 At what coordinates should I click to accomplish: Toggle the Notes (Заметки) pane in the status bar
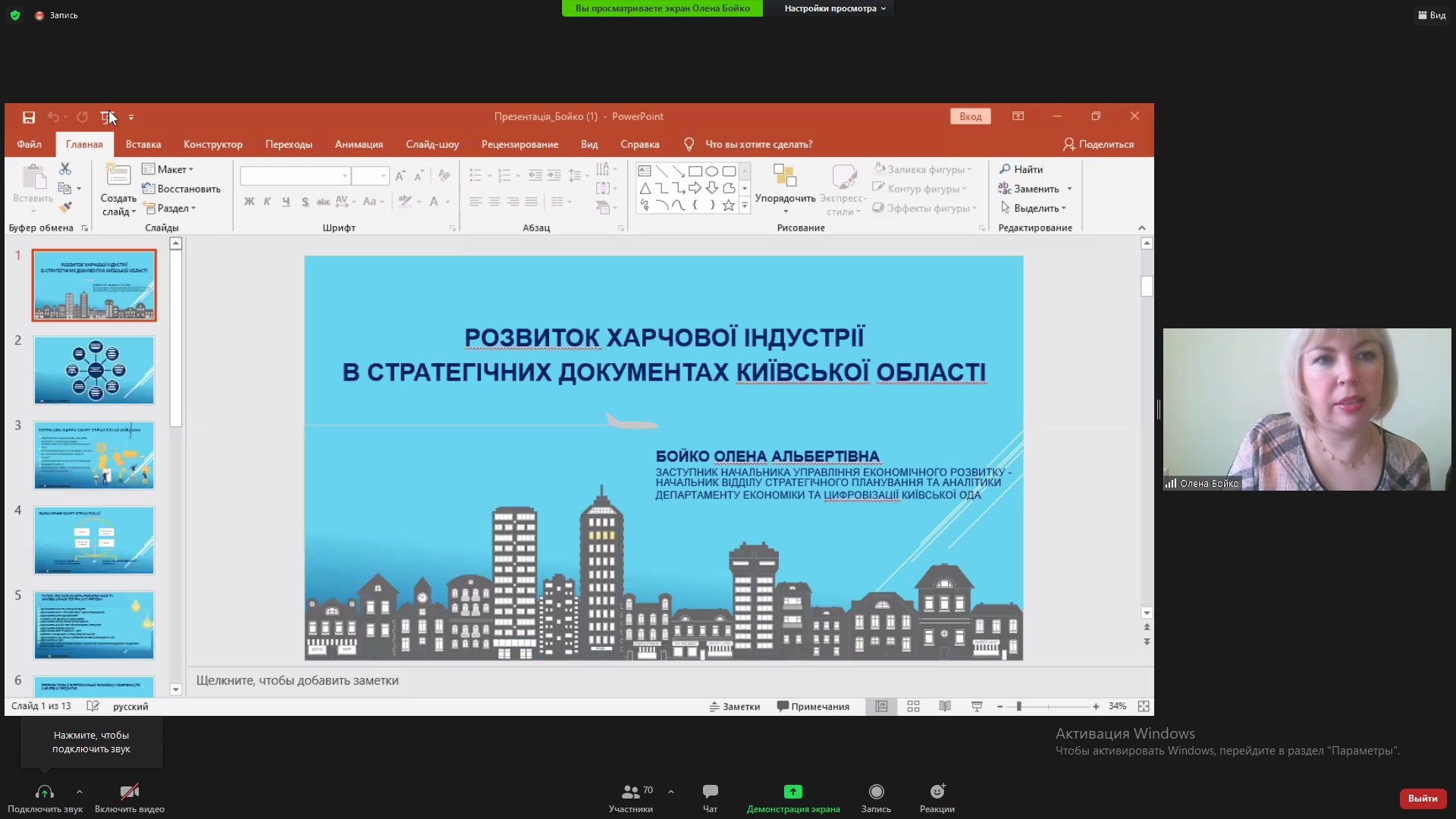tap(734, 706)
